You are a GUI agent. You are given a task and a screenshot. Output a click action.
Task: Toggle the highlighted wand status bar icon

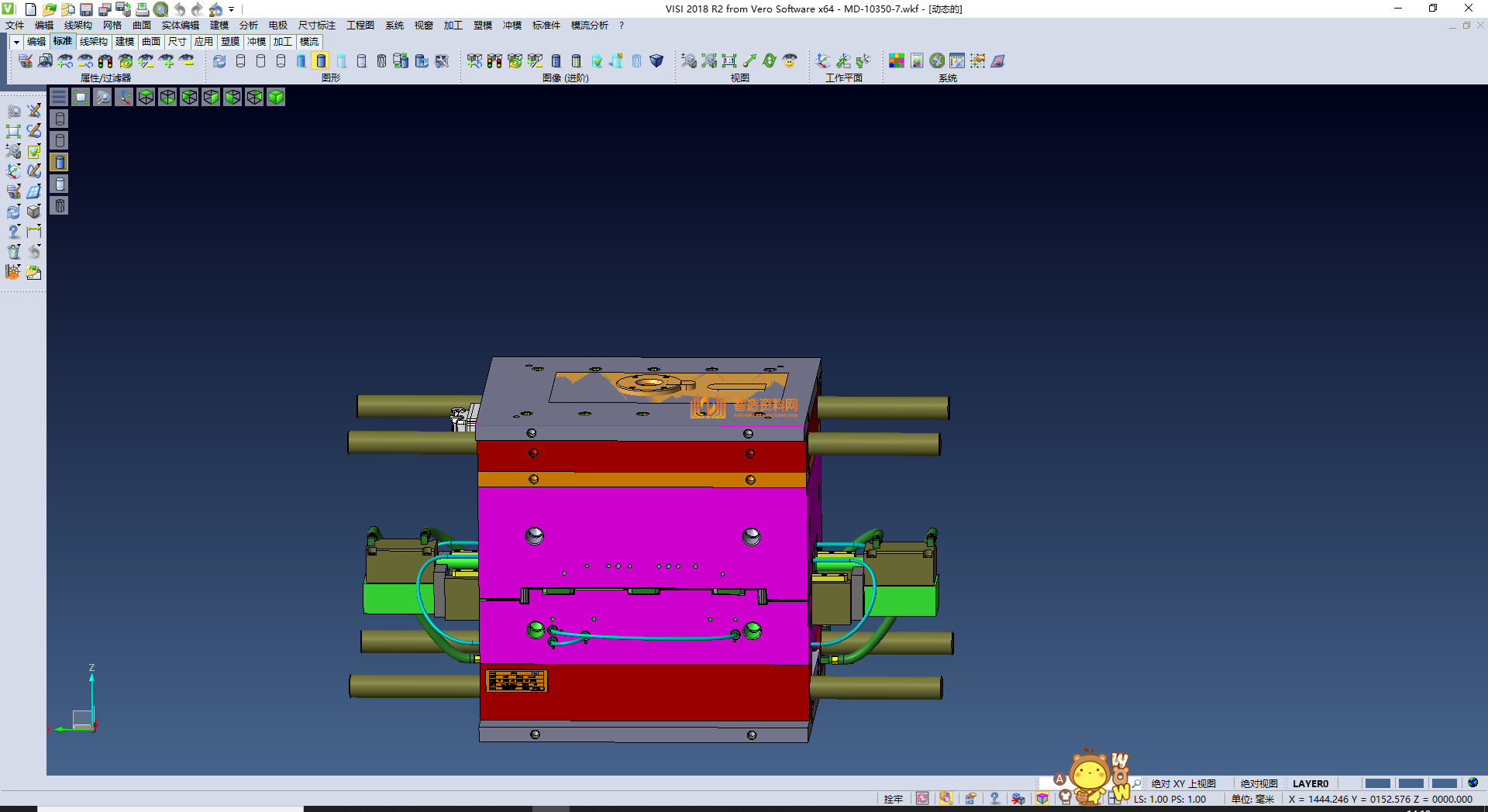pyautogui.click(x=946, y=799)
